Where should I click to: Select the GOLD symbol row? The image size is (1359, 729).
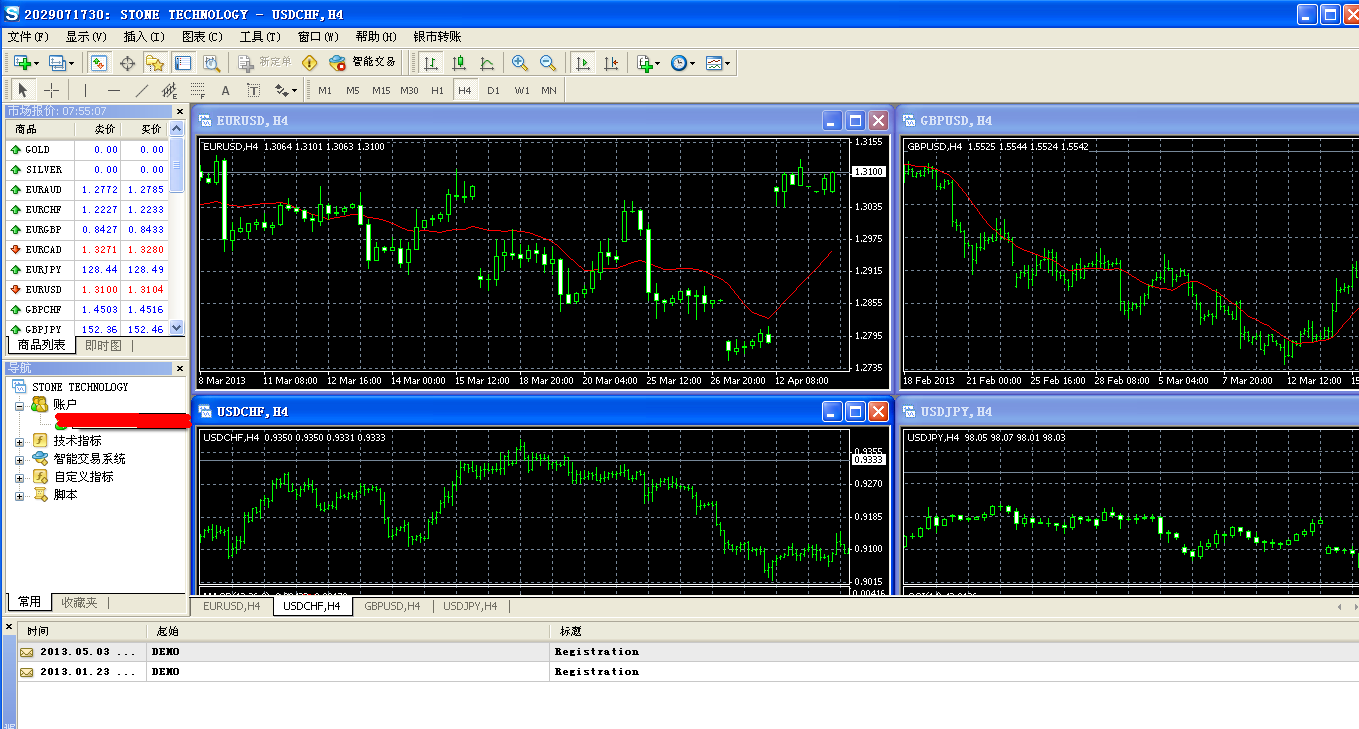click(87, 149)
